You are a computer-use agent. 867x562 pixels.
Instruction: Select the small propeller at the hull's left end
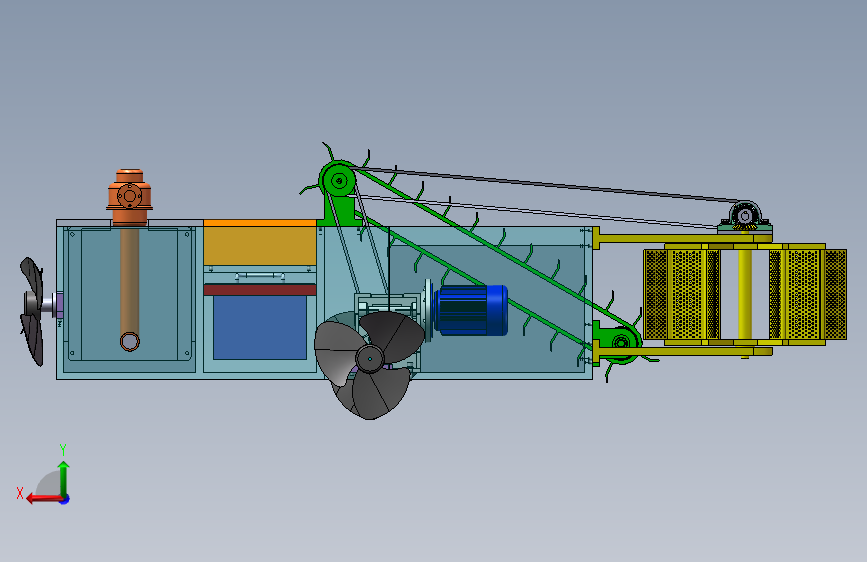coord(32,311)
